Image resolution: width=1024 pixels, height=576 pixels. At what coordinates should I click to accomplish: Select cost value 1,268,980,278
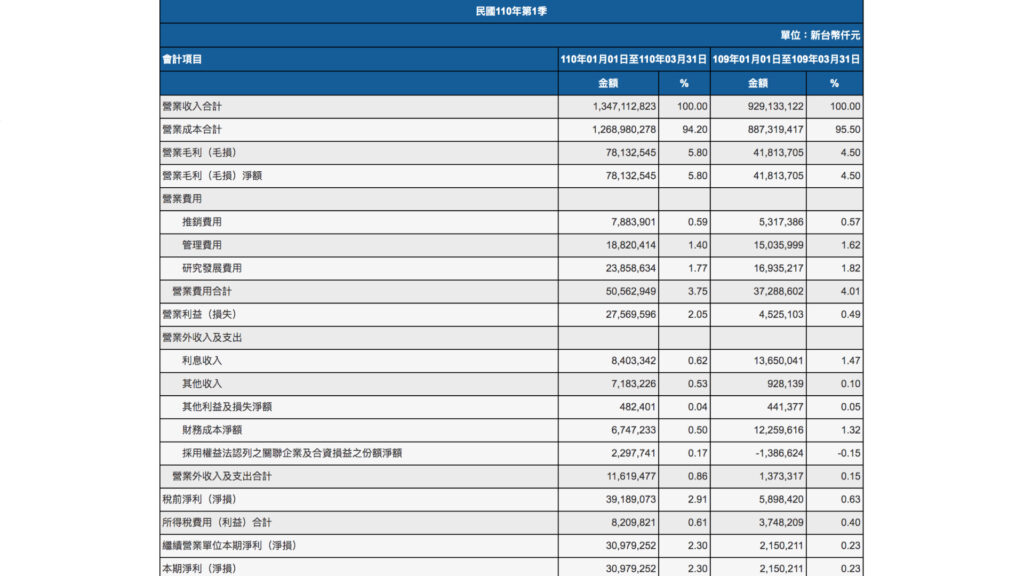(624, 129)
